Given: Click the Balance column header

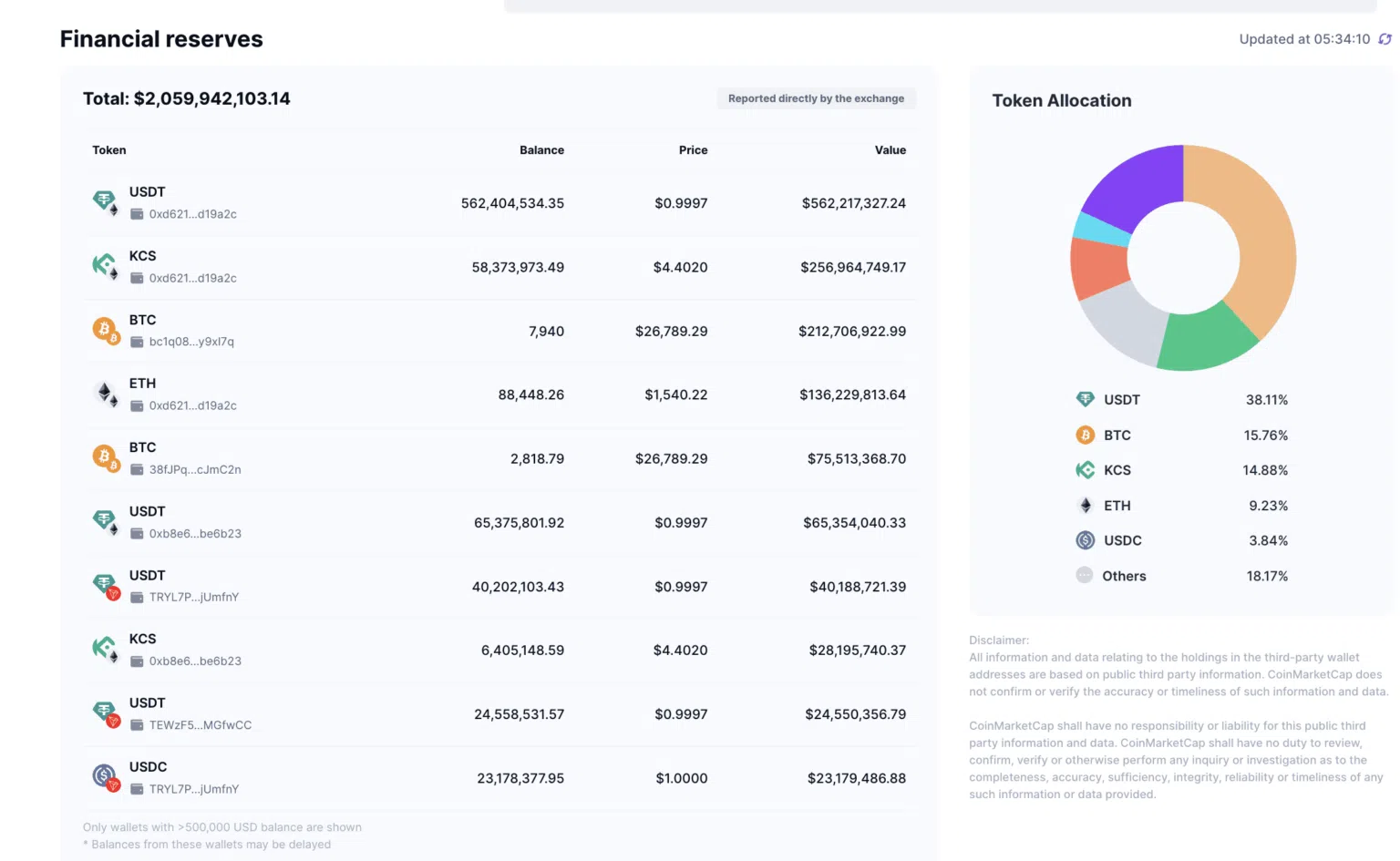Looking at the screenshot, I should point(541,150).
